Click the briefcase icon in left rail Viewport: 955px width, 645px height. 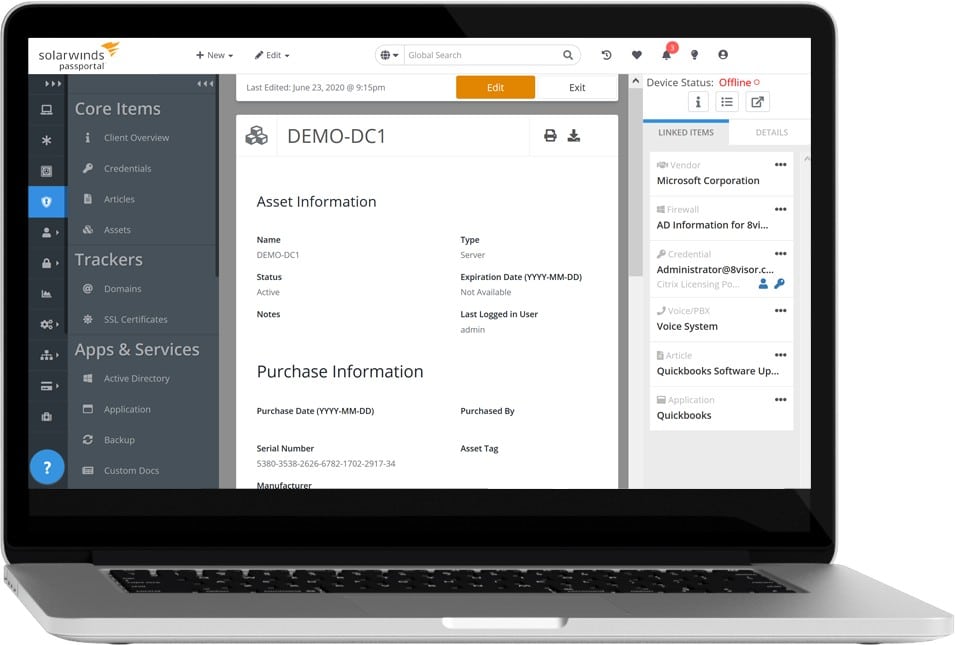(46, 417)
